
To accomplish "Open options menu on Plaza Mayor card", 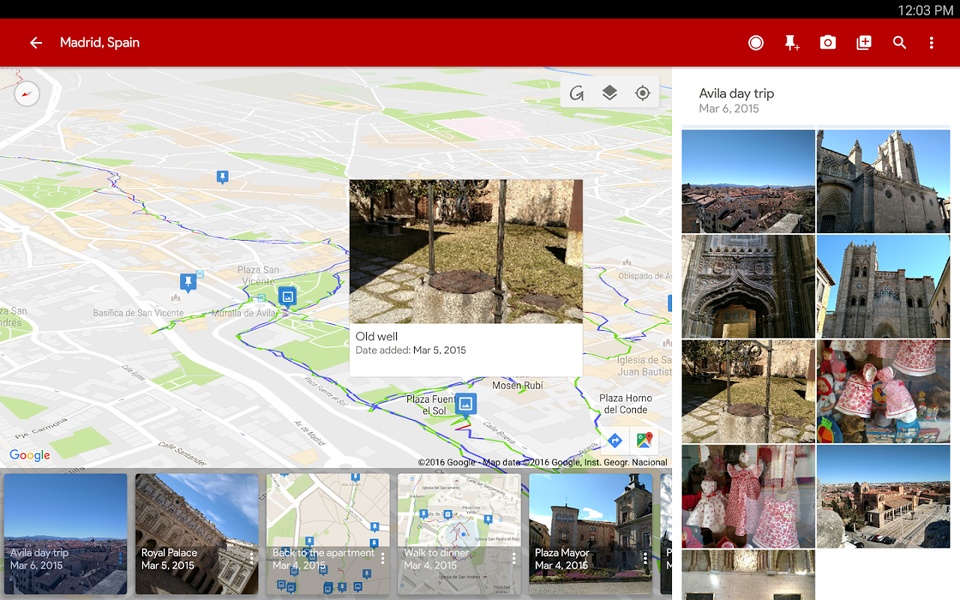I will click(x=645, y=558).
